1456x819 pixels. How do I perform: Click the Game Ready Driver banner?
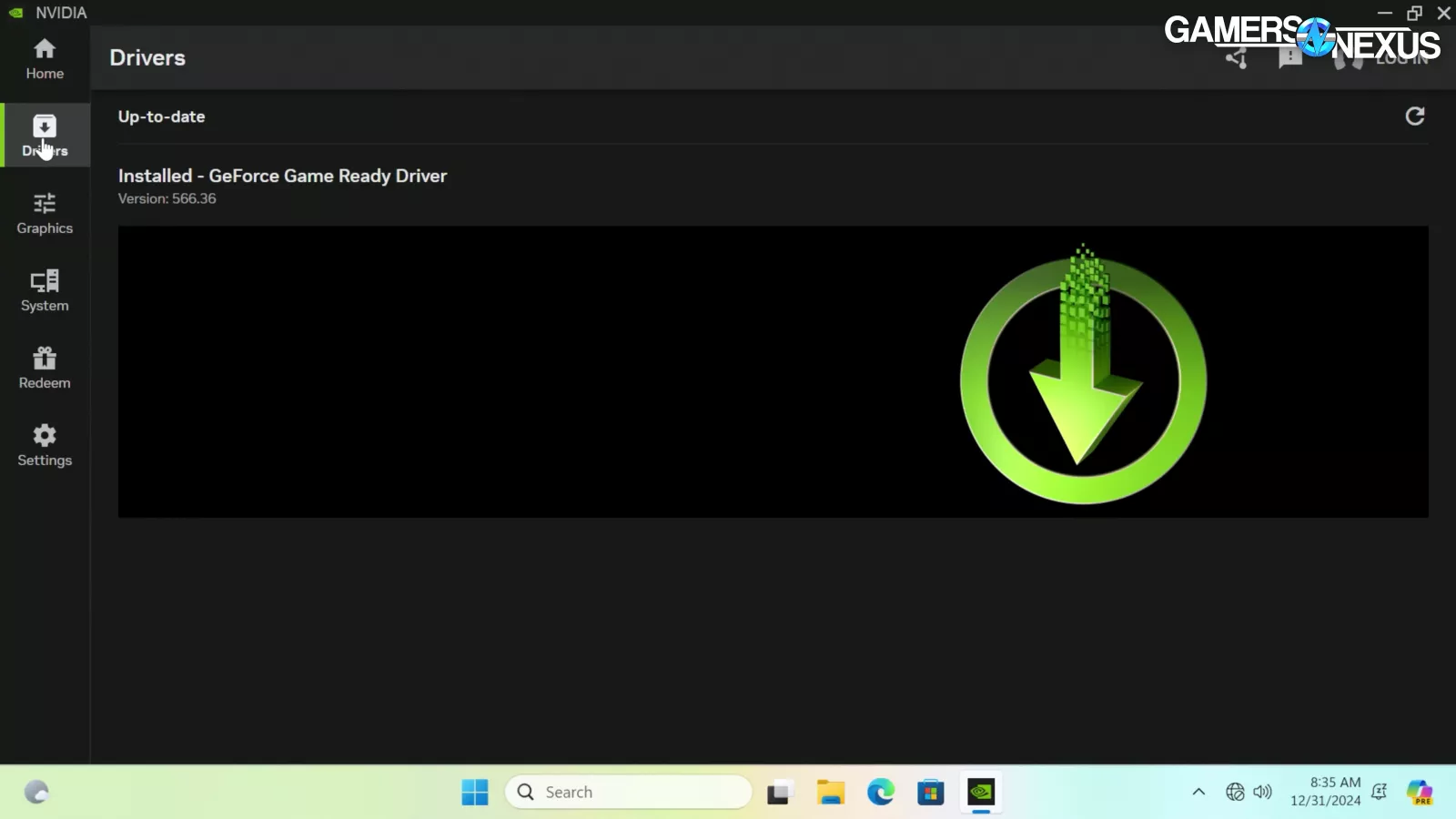(x=773, y=371)
